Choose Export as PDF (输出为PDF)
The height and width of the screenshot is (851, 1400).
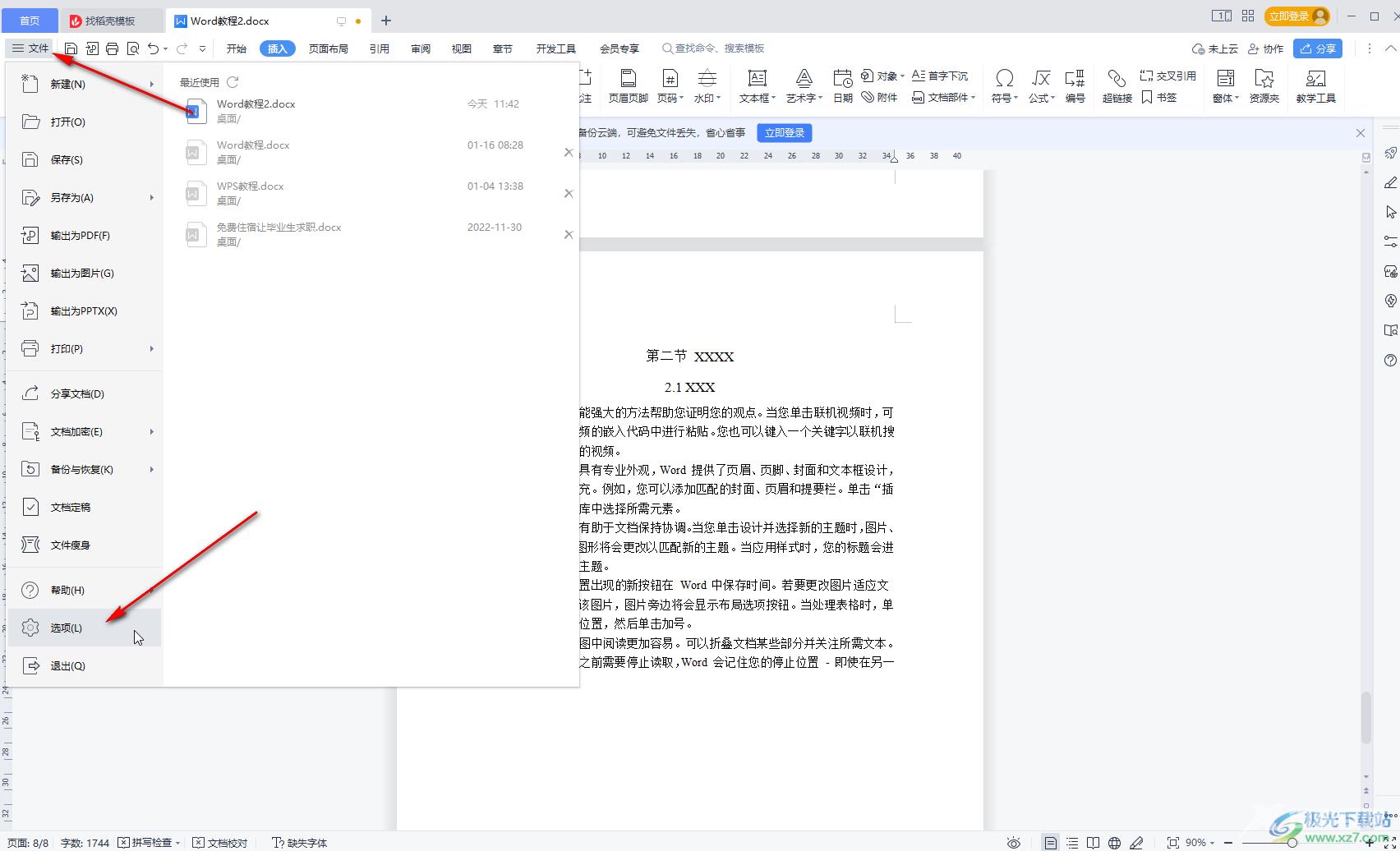pyautogui.click(x=84, y=235)
